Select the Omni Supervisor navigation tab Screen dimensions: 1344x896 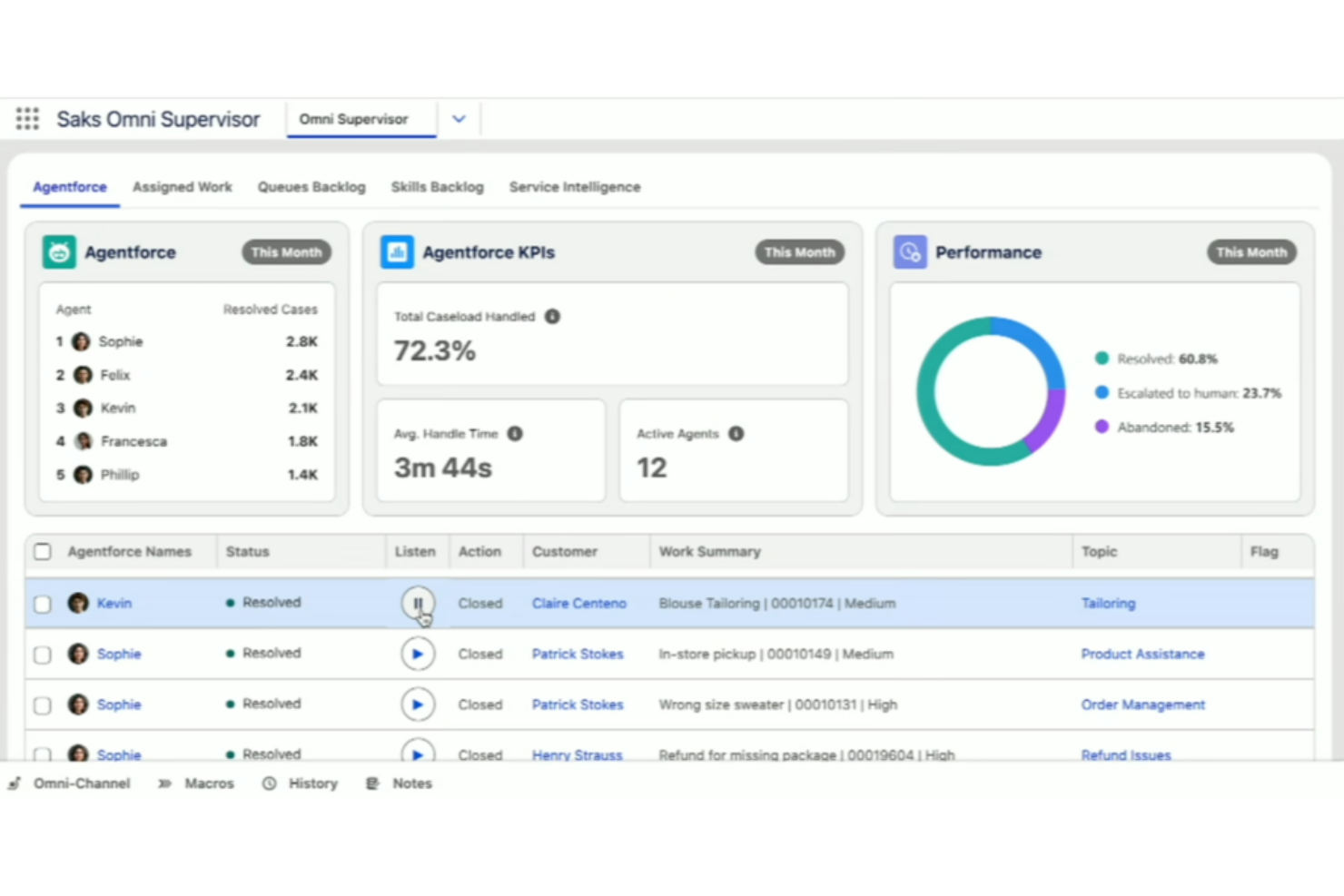361,119
